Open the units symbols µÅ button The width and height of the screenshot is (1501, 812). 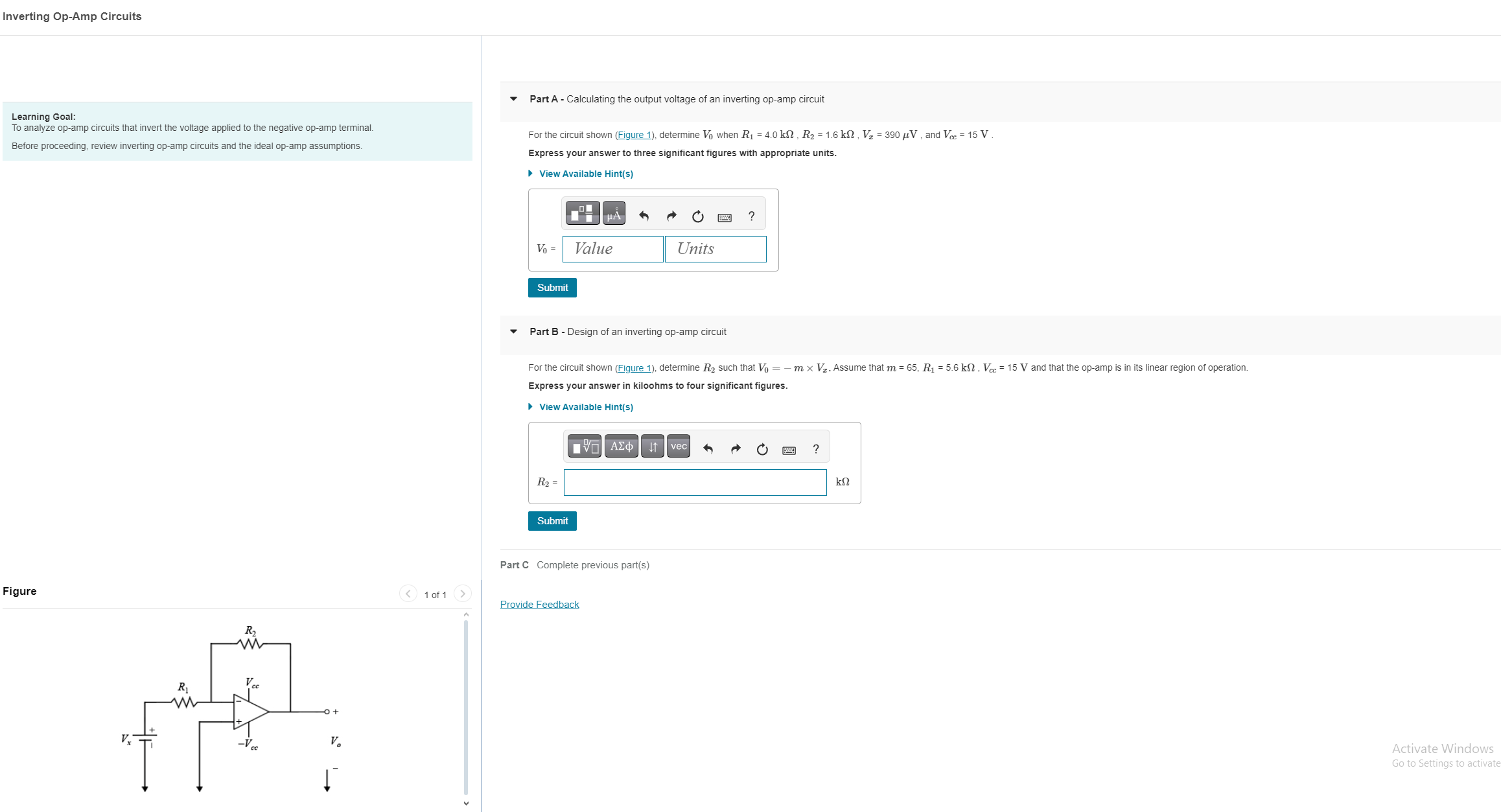point(614,213)
